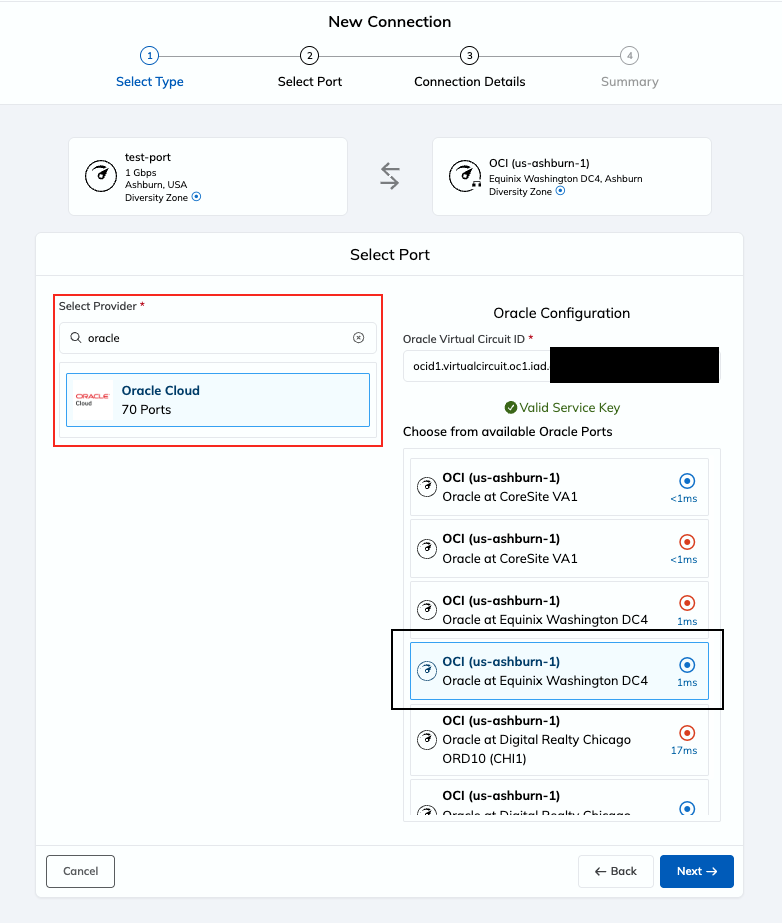Click the Oracle Cloud logo thumbnail
The image size is (782, 923).
(92, 400)
